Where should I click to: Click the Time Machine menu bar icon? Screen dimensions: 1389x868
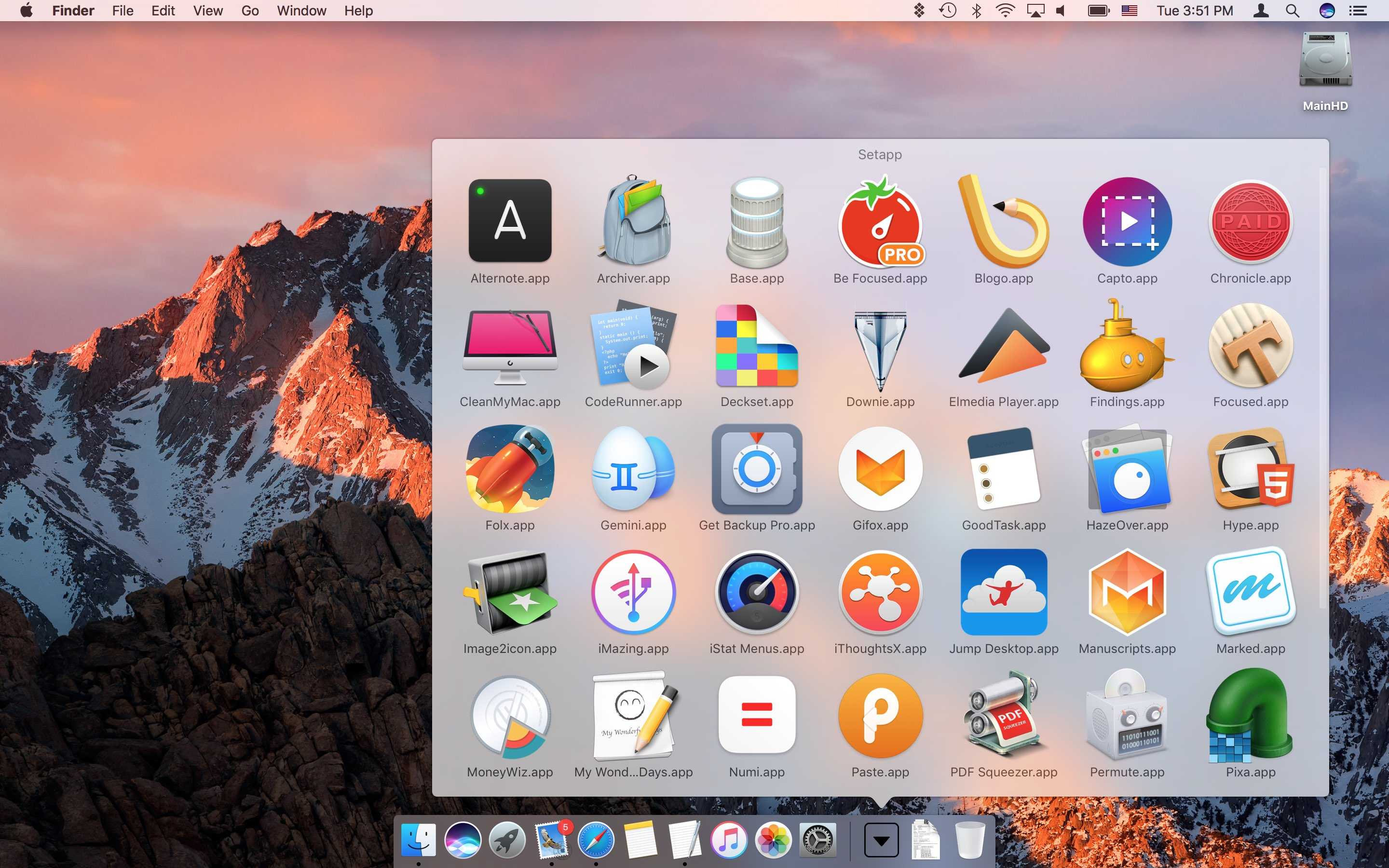click(x=945, y=11)
